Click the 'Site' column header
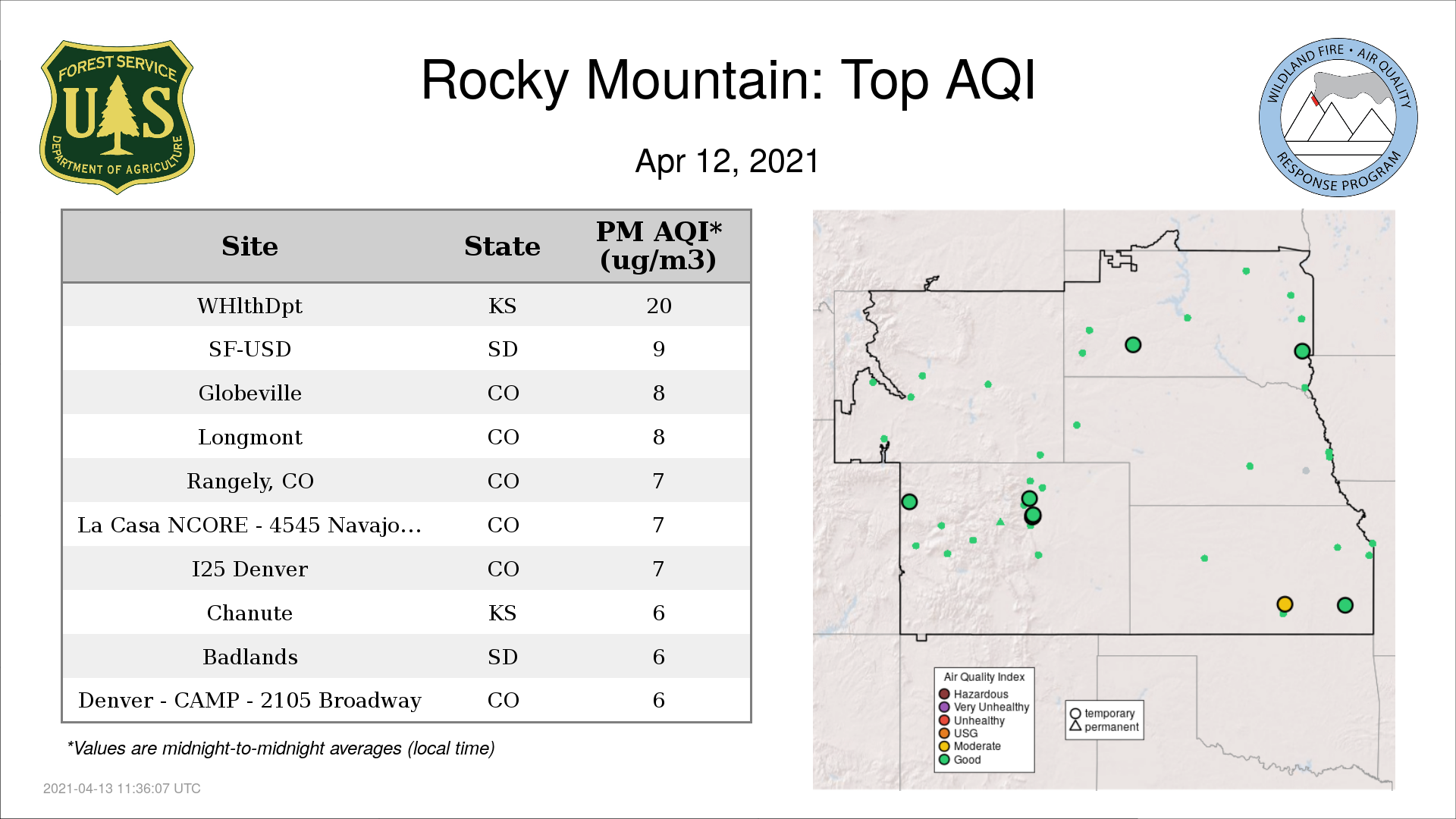 tap(249, 246)
